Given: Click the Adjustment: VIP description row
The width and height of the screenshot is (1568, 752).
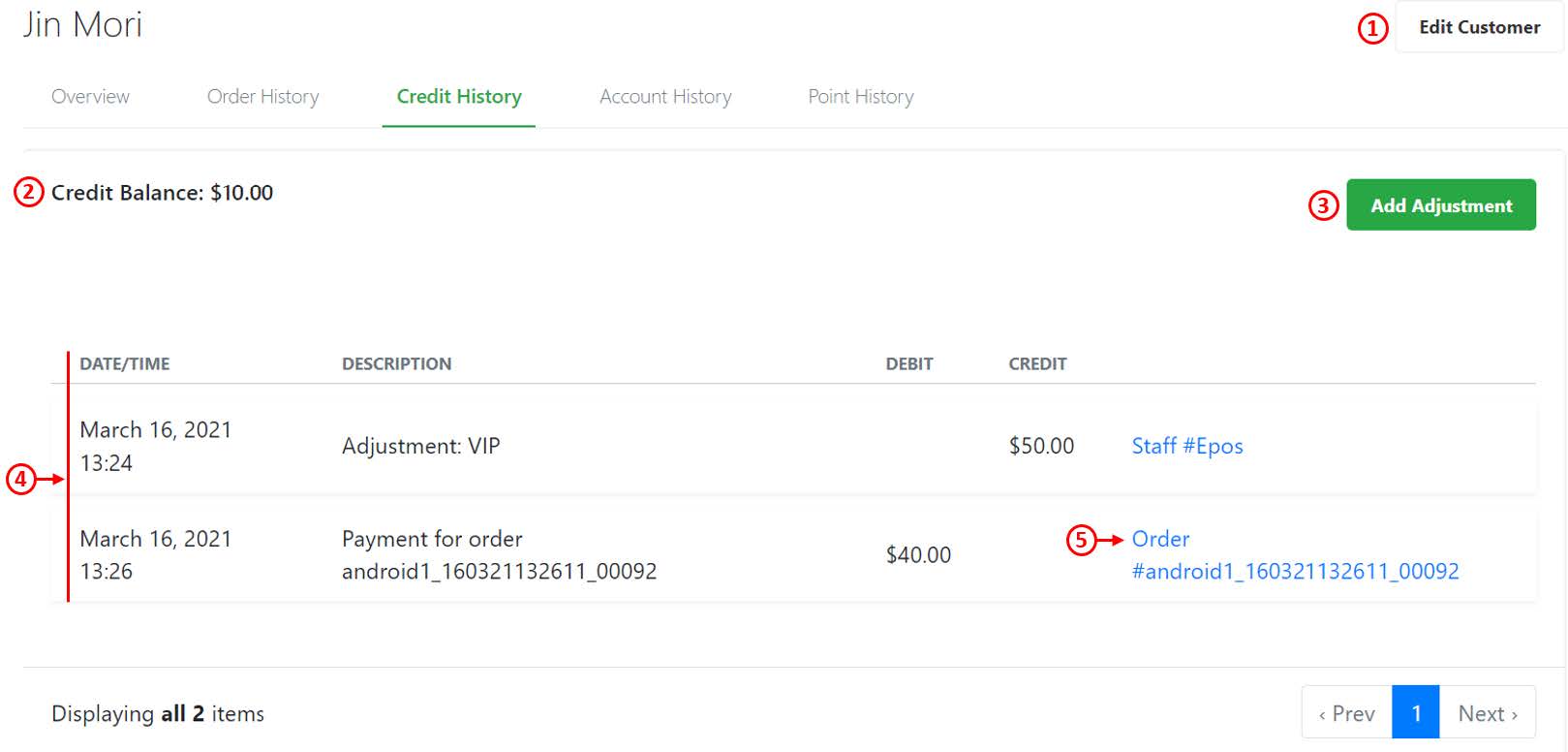Looking at the screenshot, I should 793,446.
